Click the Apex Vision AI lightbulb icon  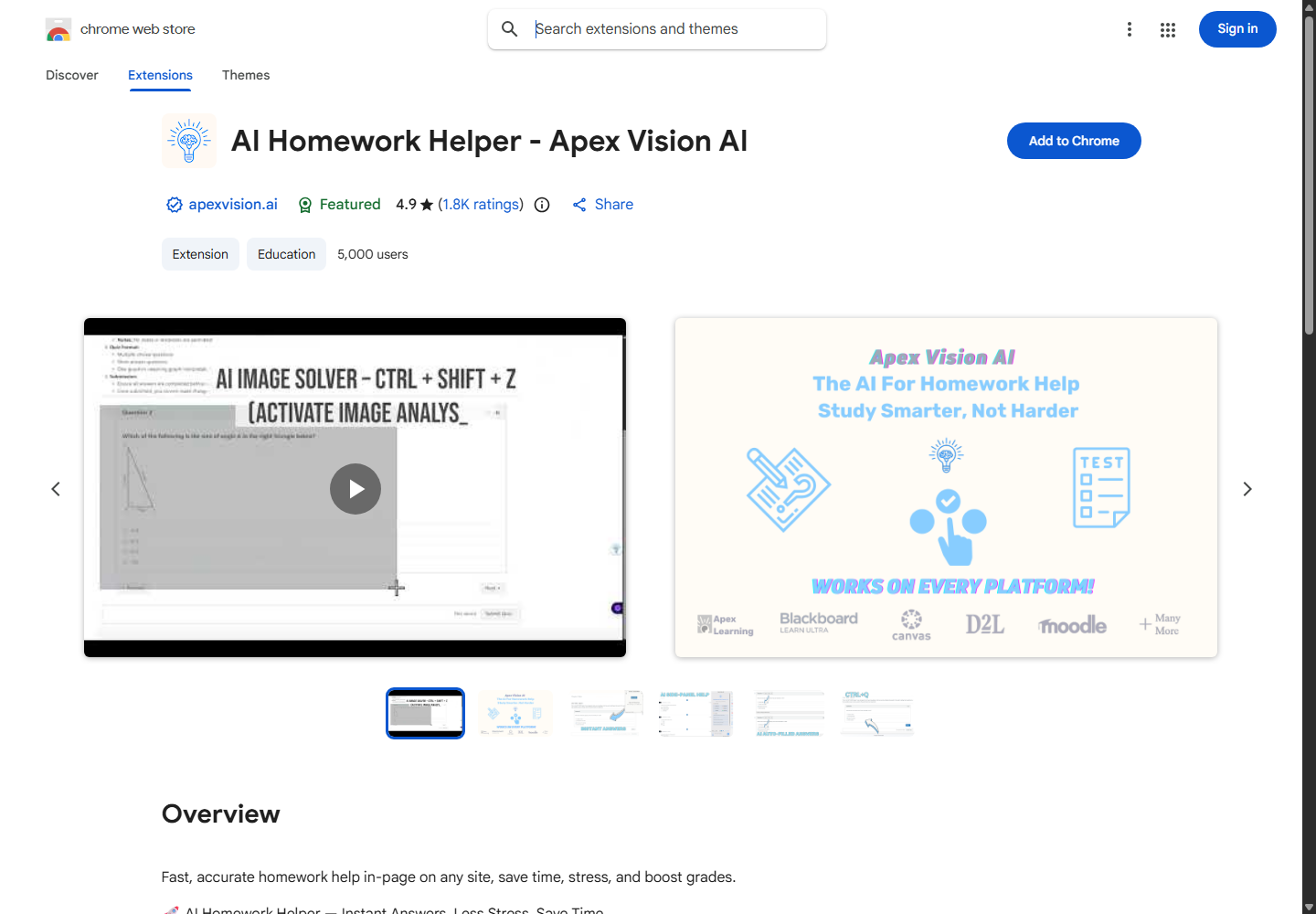[189, 141]
